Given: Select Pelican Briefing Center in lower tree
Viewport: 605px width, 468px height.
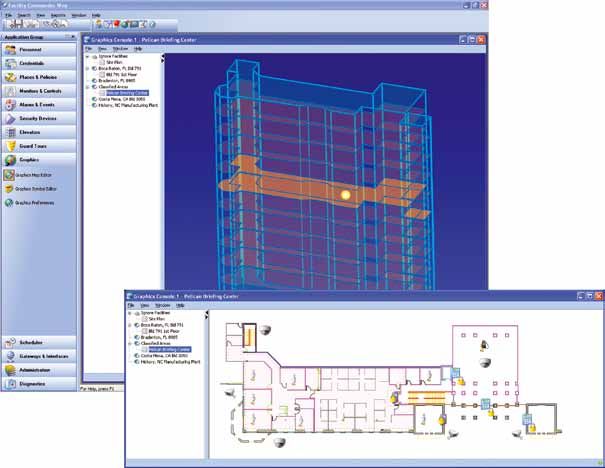Looking at the screenshot, I should point(170,350).
